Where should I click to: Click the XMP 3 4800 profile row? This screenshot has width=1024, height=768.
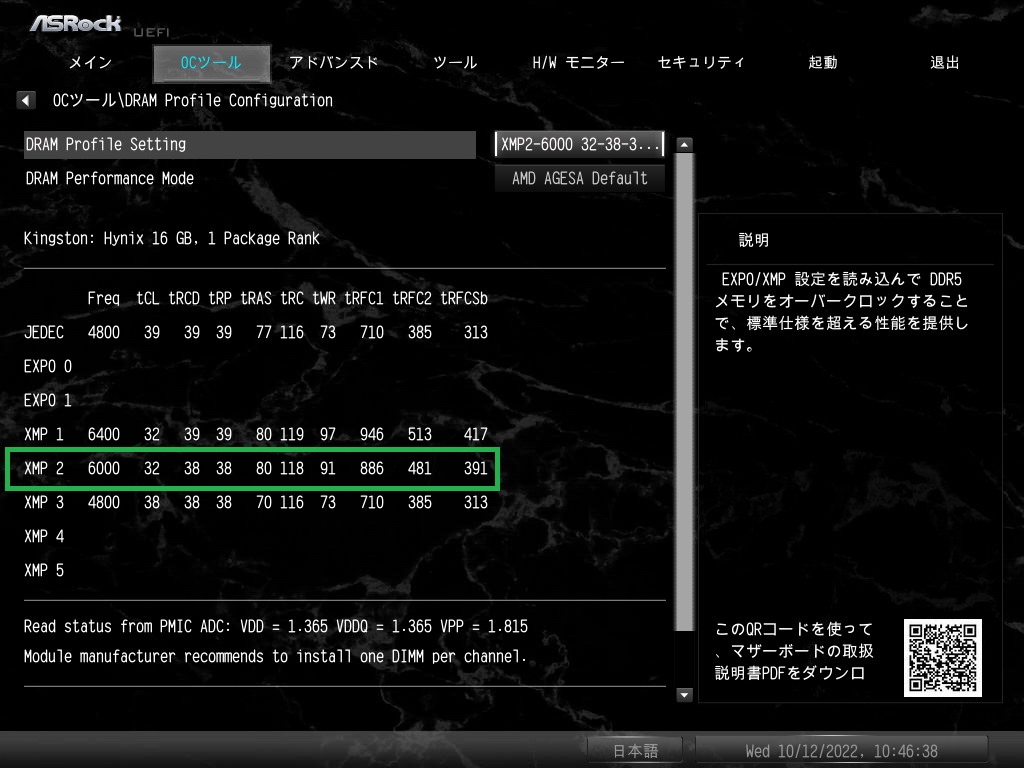(256, 502)
